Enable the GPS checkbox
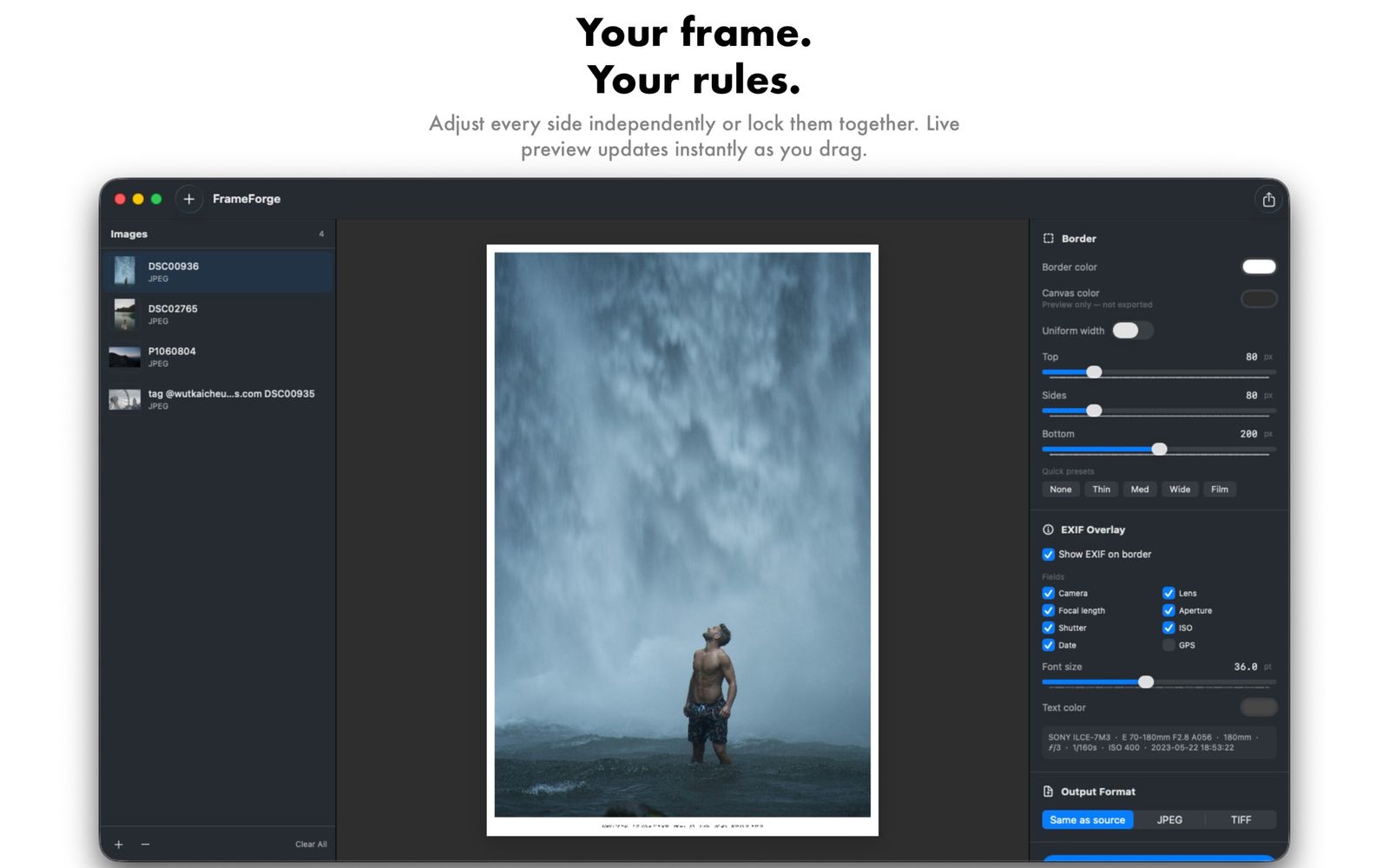Viewport: 1389px width, 868px height. click(x=1168, y=646)
